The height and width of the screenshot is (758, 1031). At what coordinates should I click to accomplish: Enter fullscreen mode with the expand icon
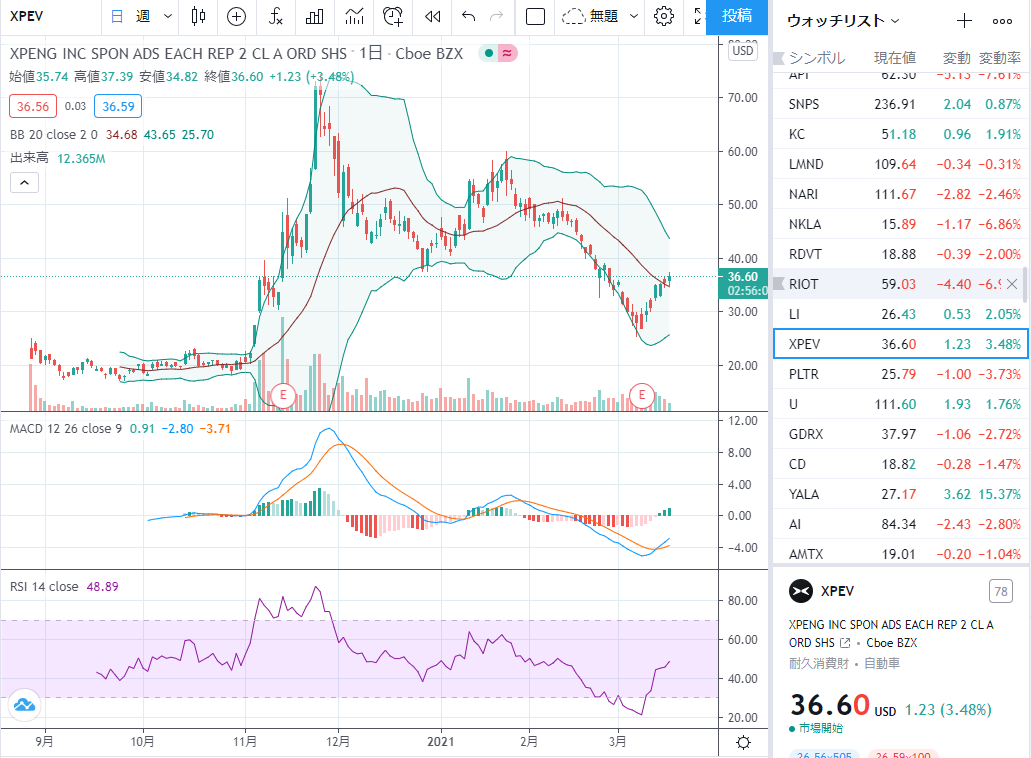coord(699,16)
